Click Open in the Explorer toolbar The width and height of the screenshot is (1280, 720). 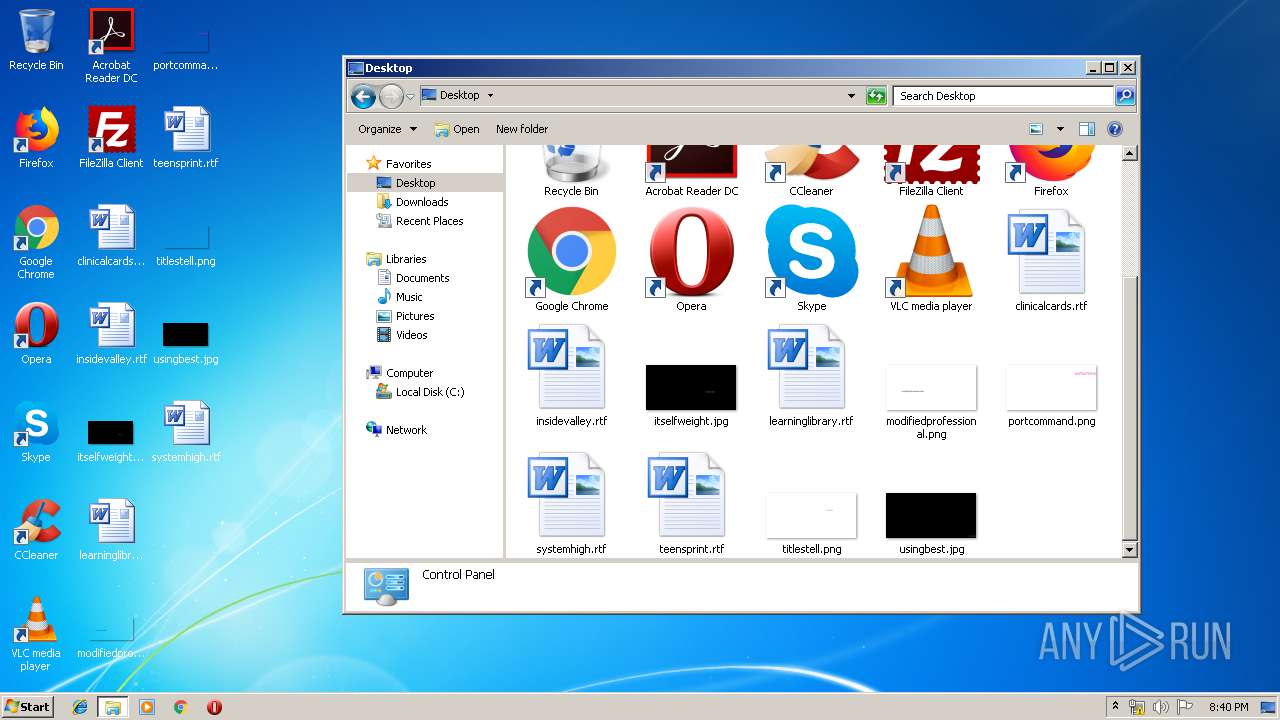[x=457, y=129]
